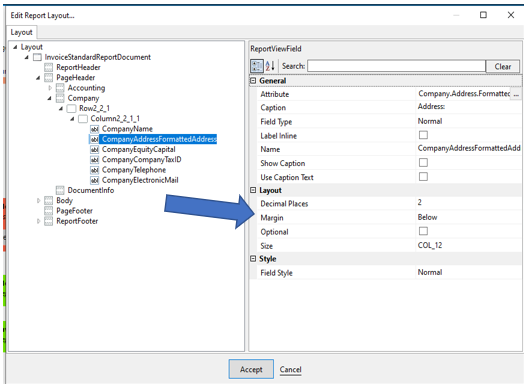The height and width of the screenshot is (384, 524).
Task: Expand the Accounting tree node
Action: pos(50,88)
